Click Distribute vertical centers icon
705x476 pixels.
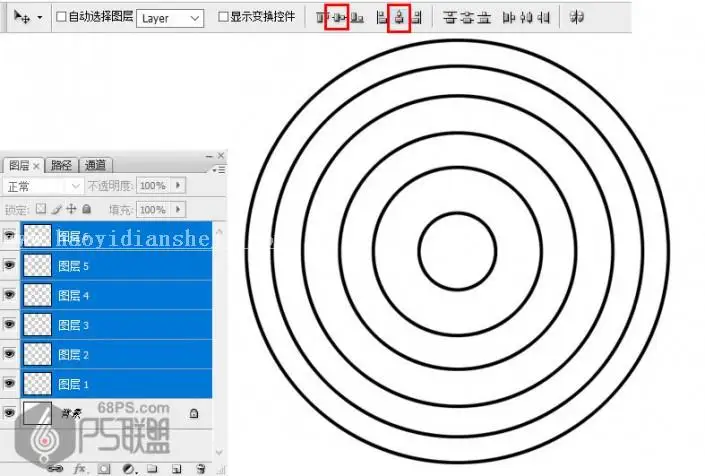(468, 18)
